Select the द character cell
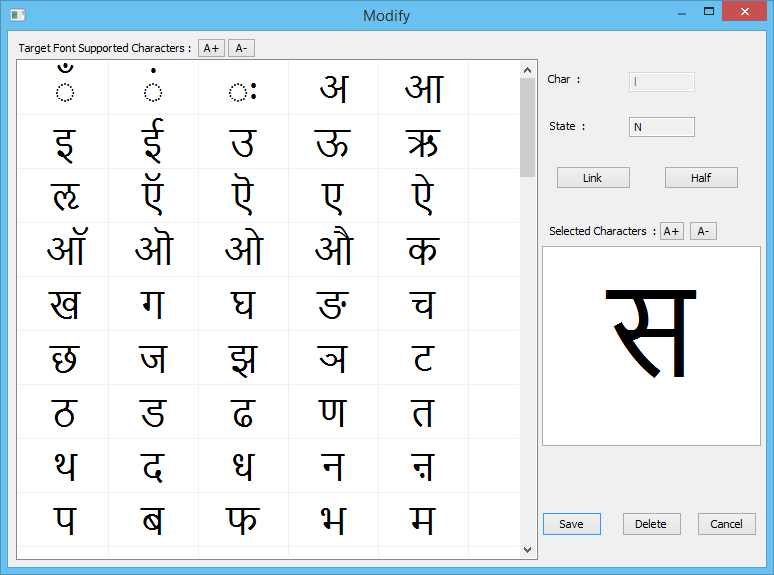This screenshot has width=774, height=575. tap(154, 465)
